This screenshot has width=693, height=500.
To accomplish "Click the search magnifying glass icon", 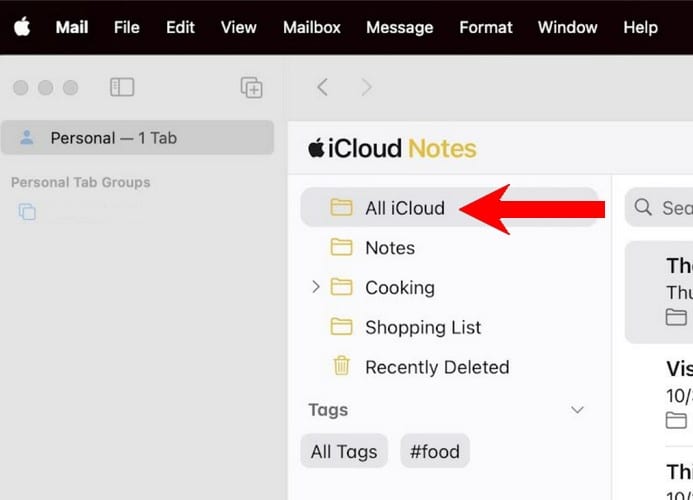I will 643,208.
